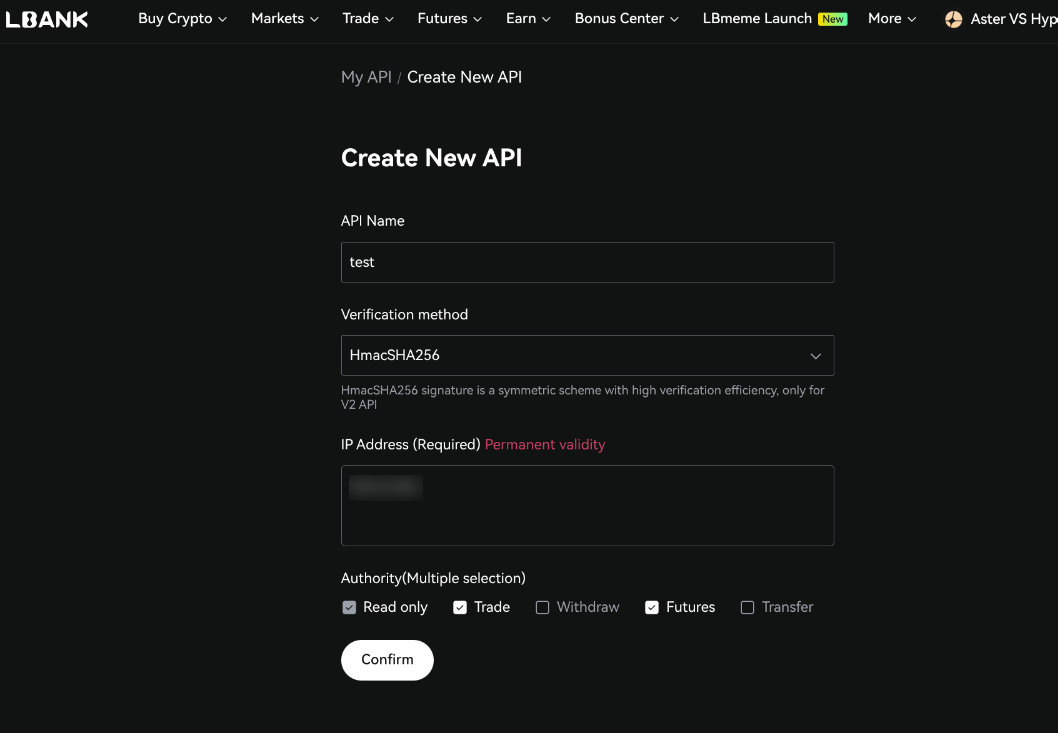Click the Authority(Multiple selection) label

pyautogui.click(x=433, y=578)
